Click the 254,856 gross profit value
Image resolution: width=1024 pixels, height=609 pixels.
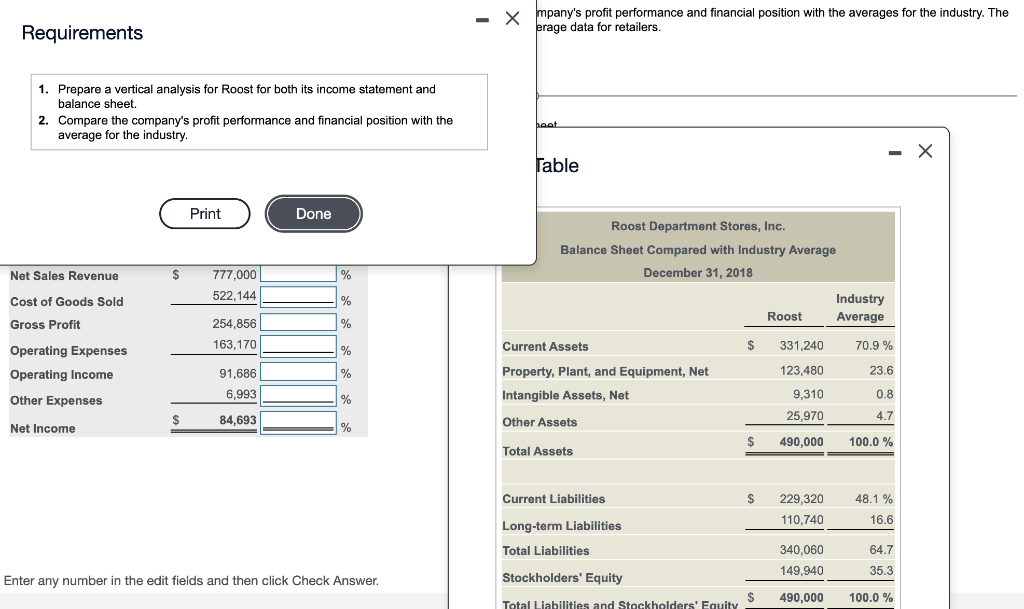coord(234,323)
